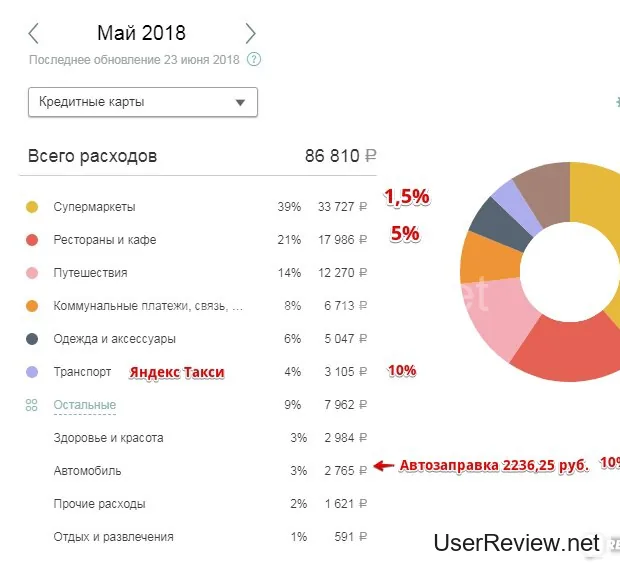This screenshot has height=566, width=620.
Task: Click the red segment of donut chart
Action: tap(560, 352)
